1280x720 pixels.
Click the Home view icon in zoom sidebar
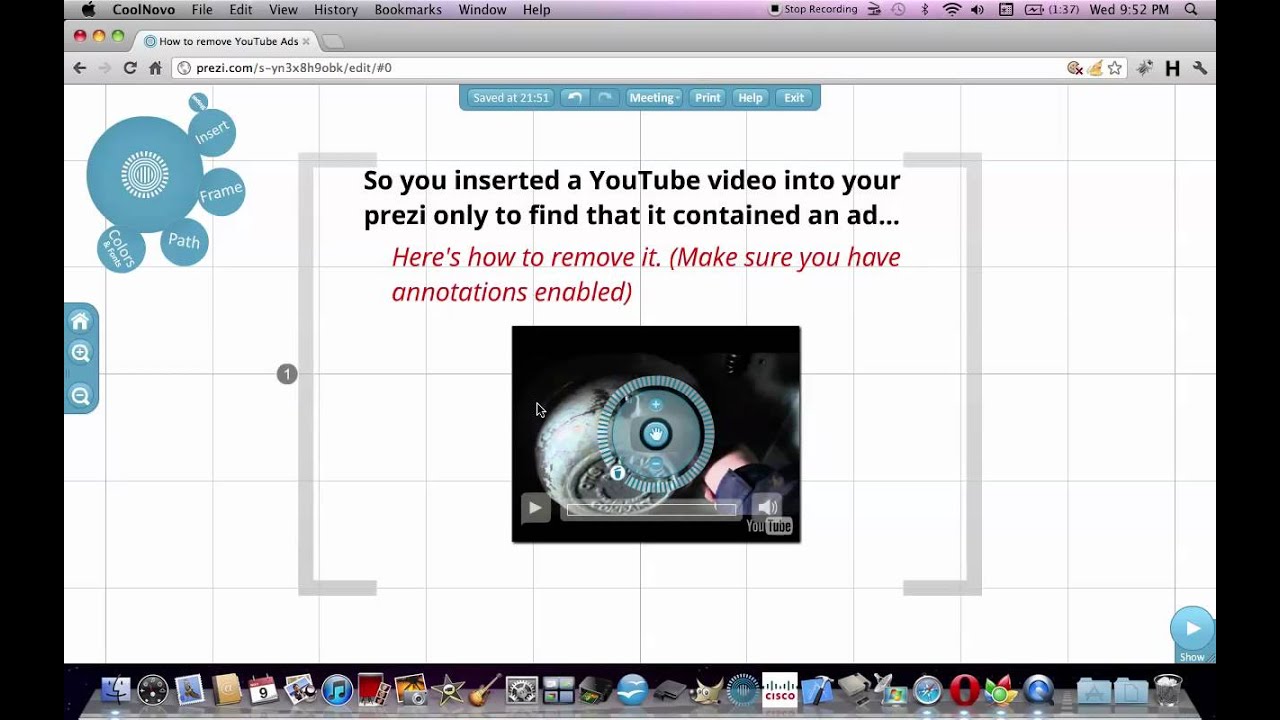[80, 321]
